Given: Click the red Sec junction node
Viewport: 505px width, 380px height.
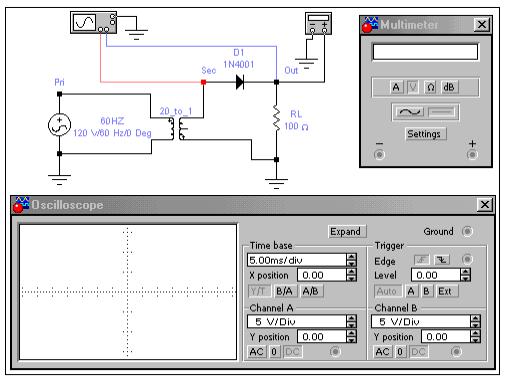Looking at the screenshot, I should tap(203, 82).
